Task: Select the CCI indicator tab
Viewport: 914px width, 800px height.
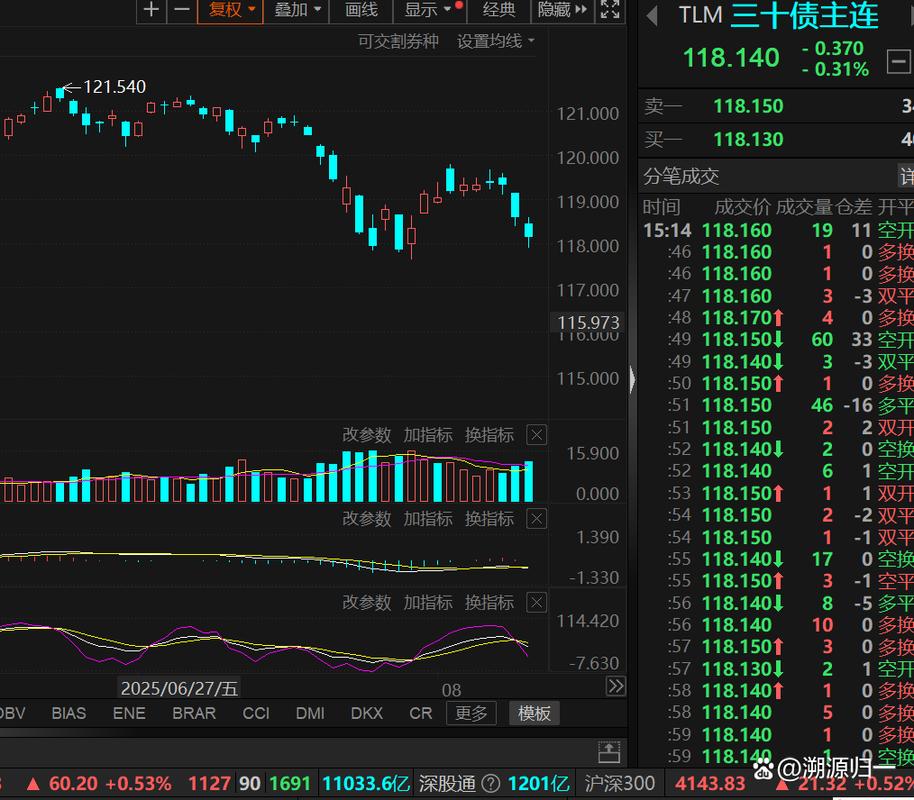Action: (x=256, y=713)
